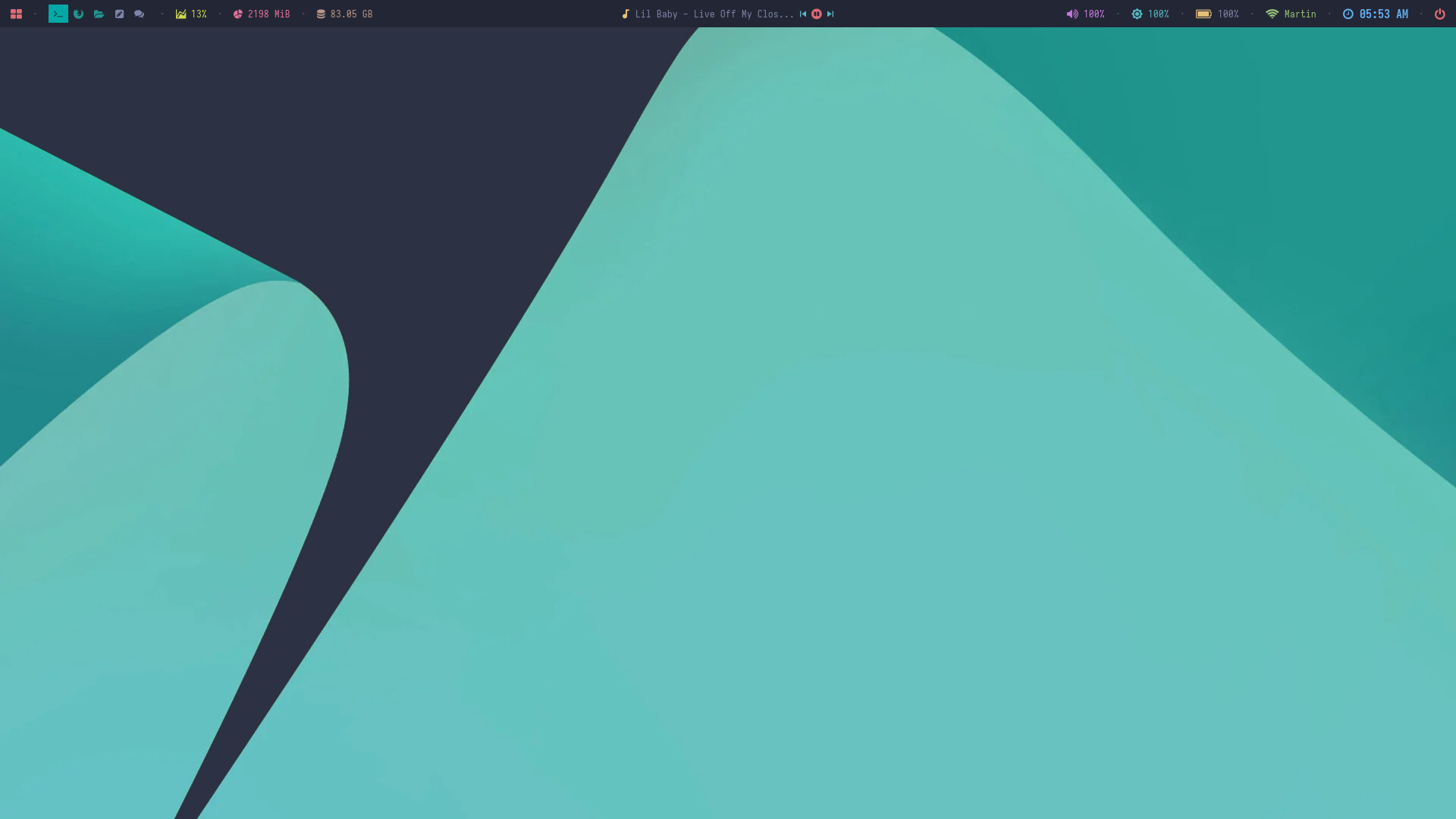Skip to the next track
Viewport: 1456px width, 819px height.
(x=830, y=14)
